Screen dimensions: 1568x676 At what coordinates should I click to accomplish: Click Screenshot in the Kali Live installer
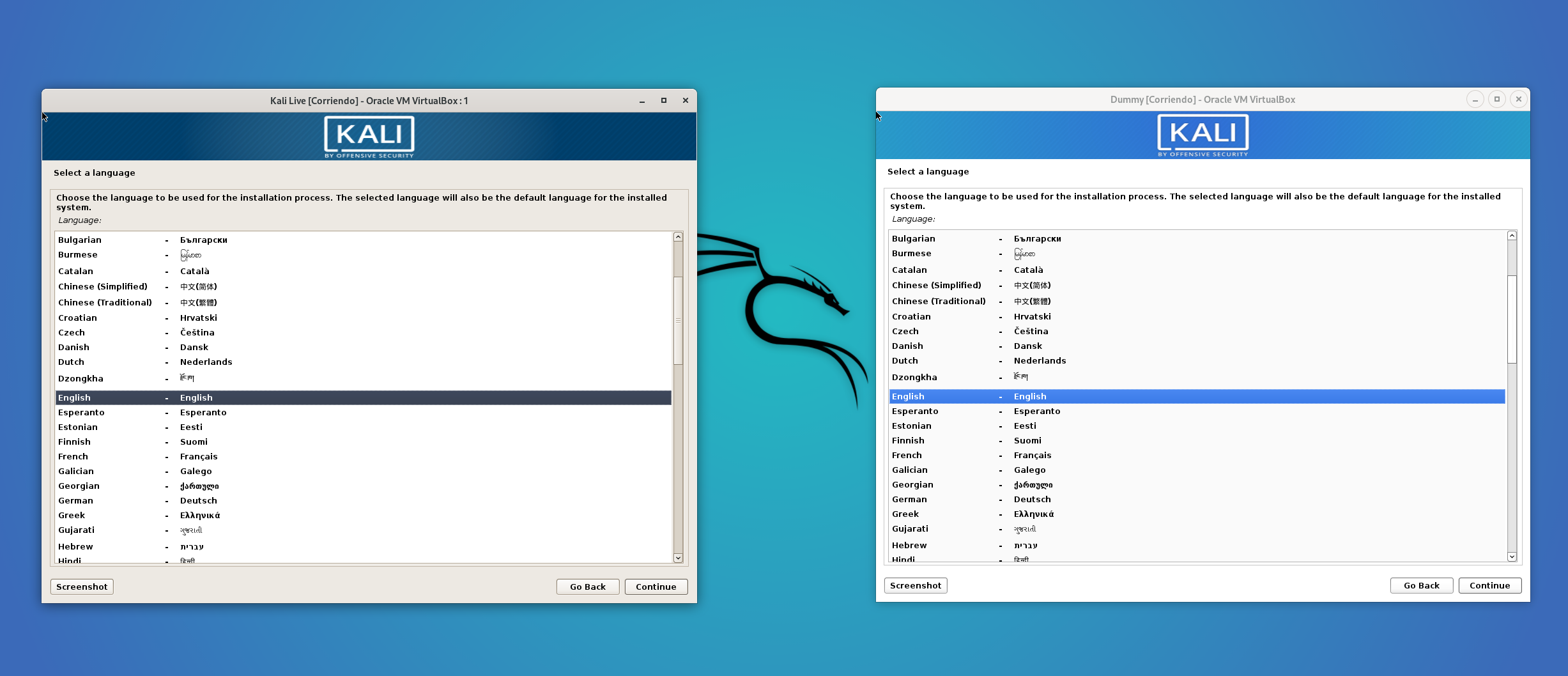pyautogui.click(x=81, y=586)
